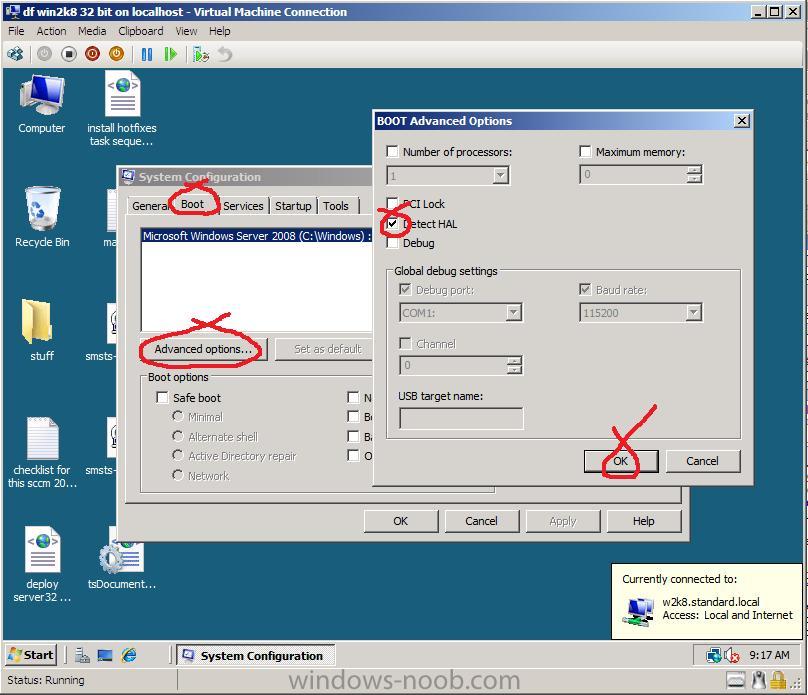The image size is (808, 695).
Task: Open the View menu
Action: 186,31
